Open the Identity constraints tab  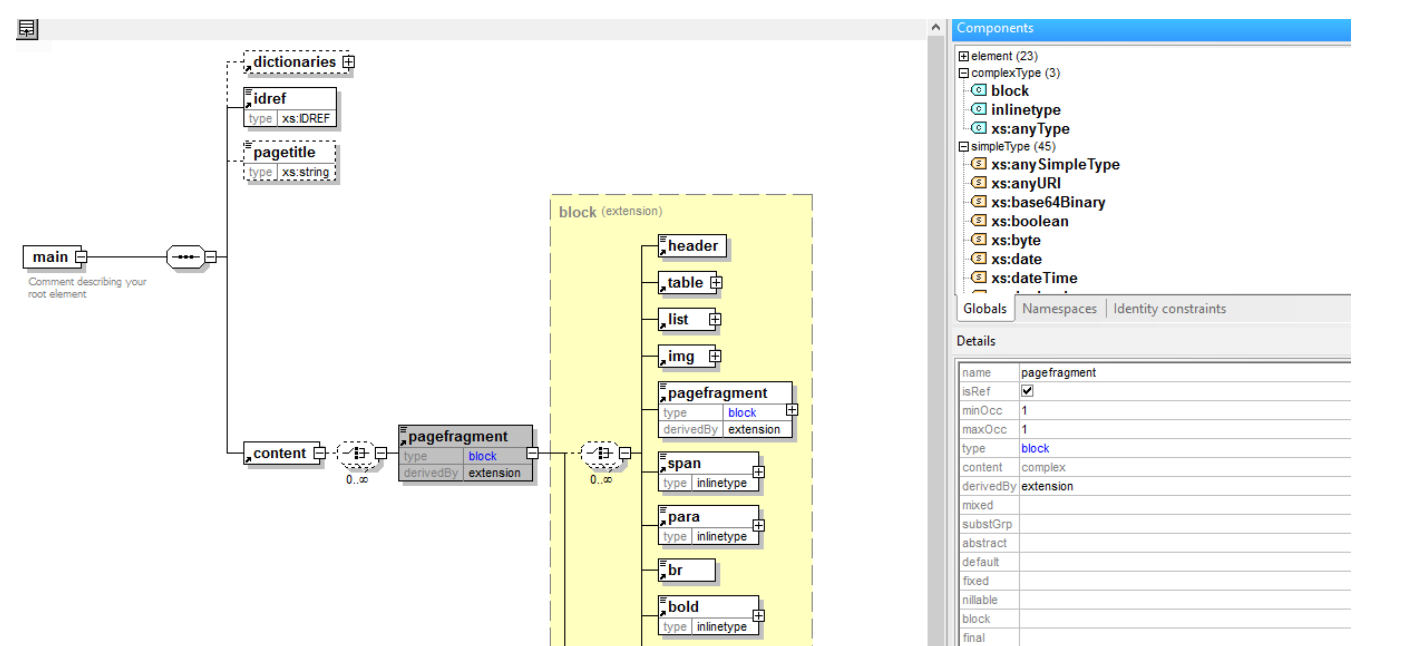click(x=1169, y=309)
